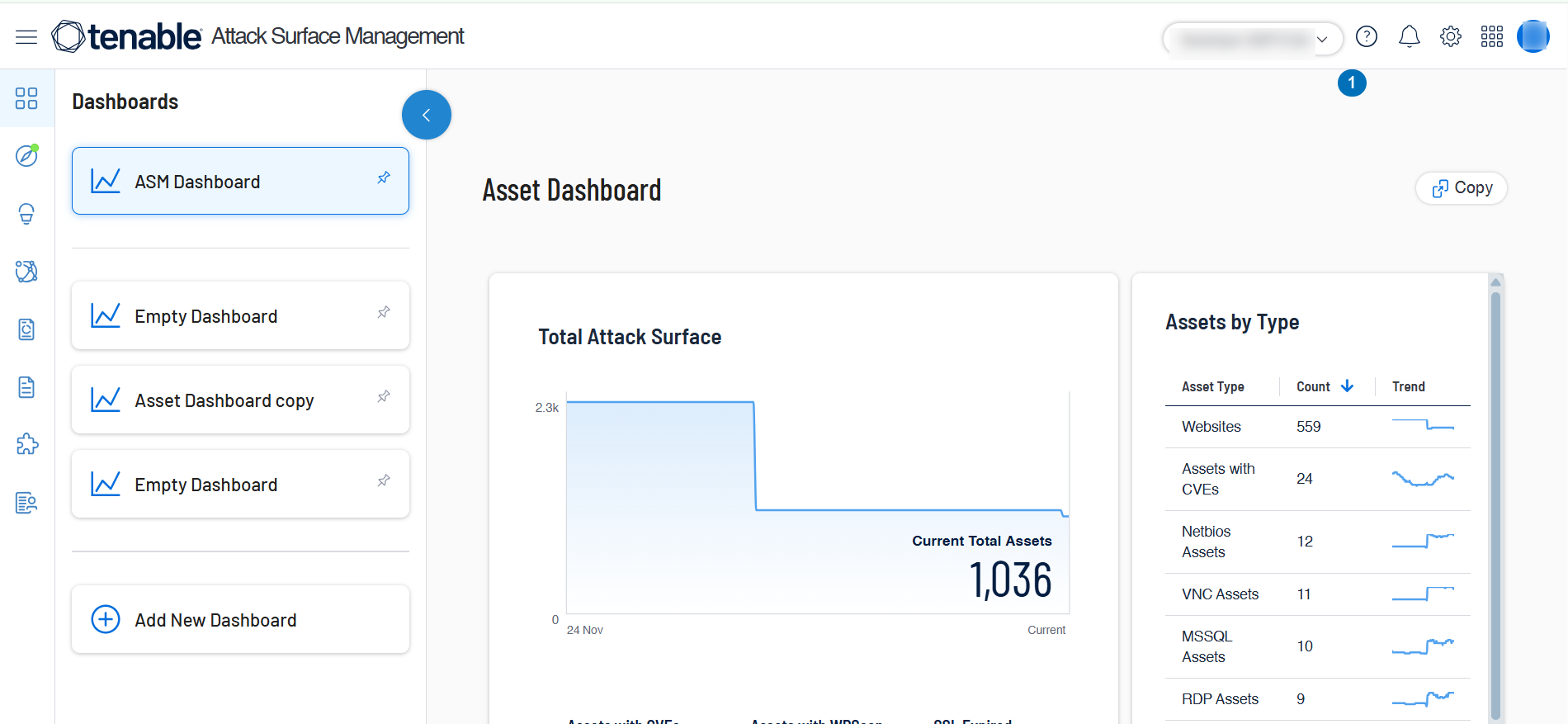Select the ASM Dashboard item
1568x724 pixels.
pyautogui.click(x=197, y=182)
